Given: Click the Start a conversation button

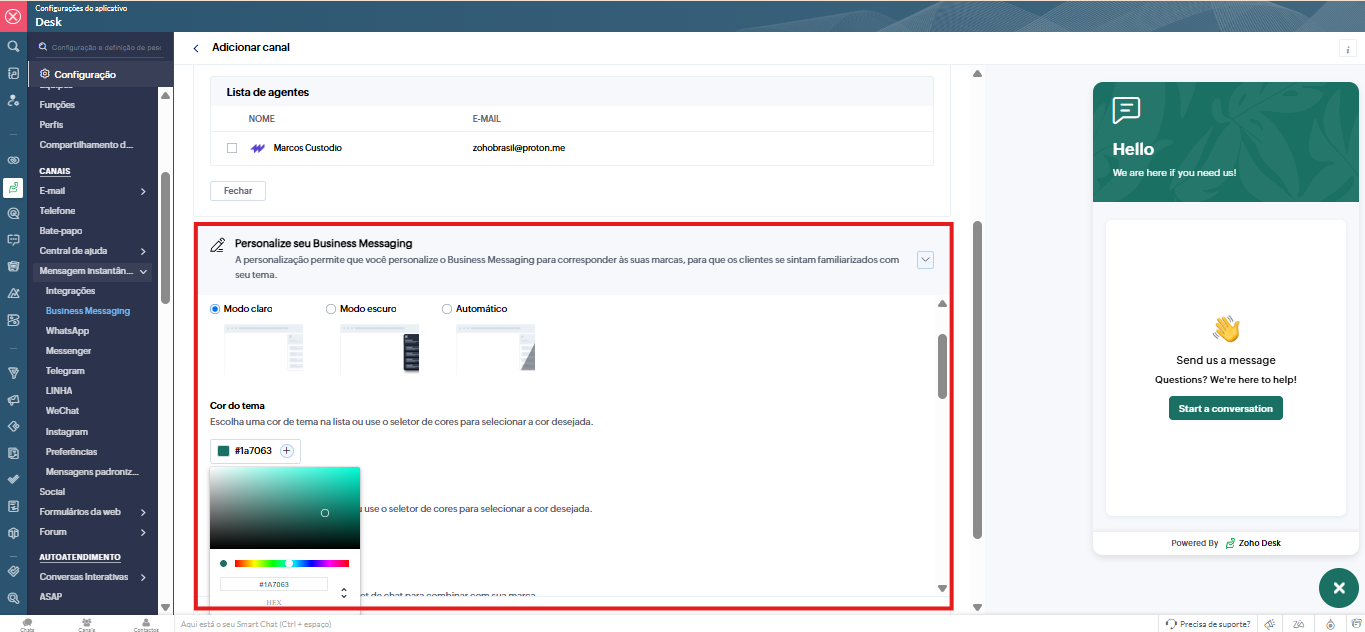Looking at the screenshot, I should pos(1225,408).
